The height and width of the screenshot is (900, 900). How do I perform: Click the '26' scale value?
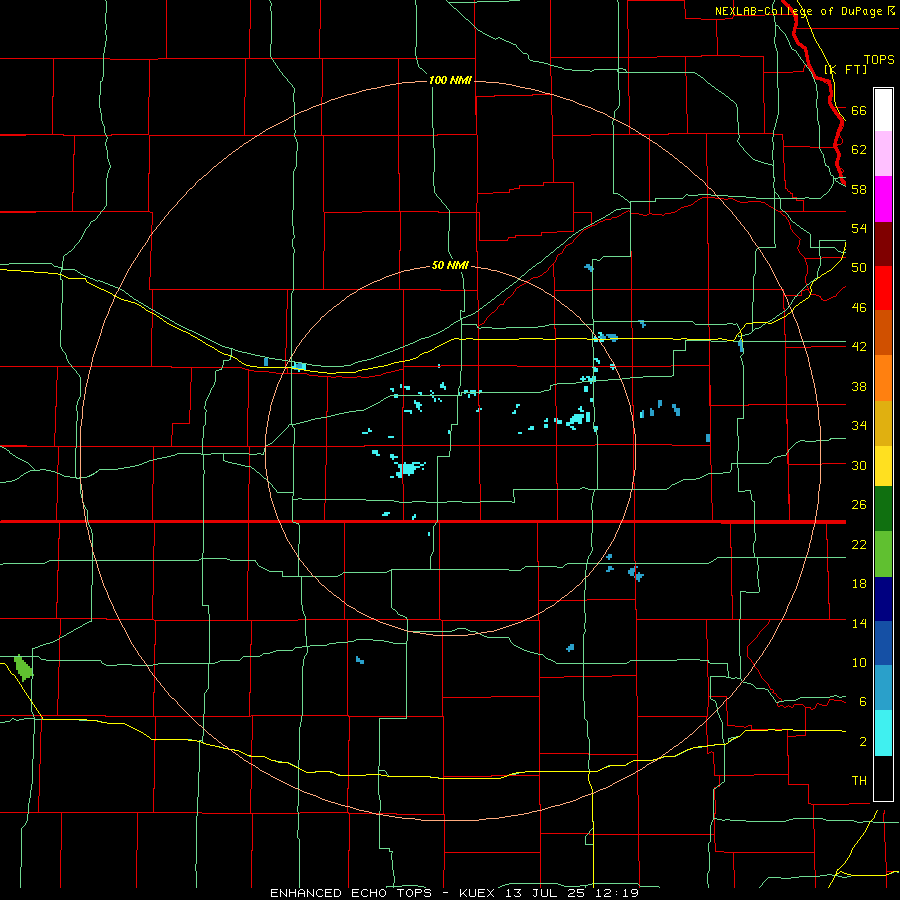coord(859,505)
